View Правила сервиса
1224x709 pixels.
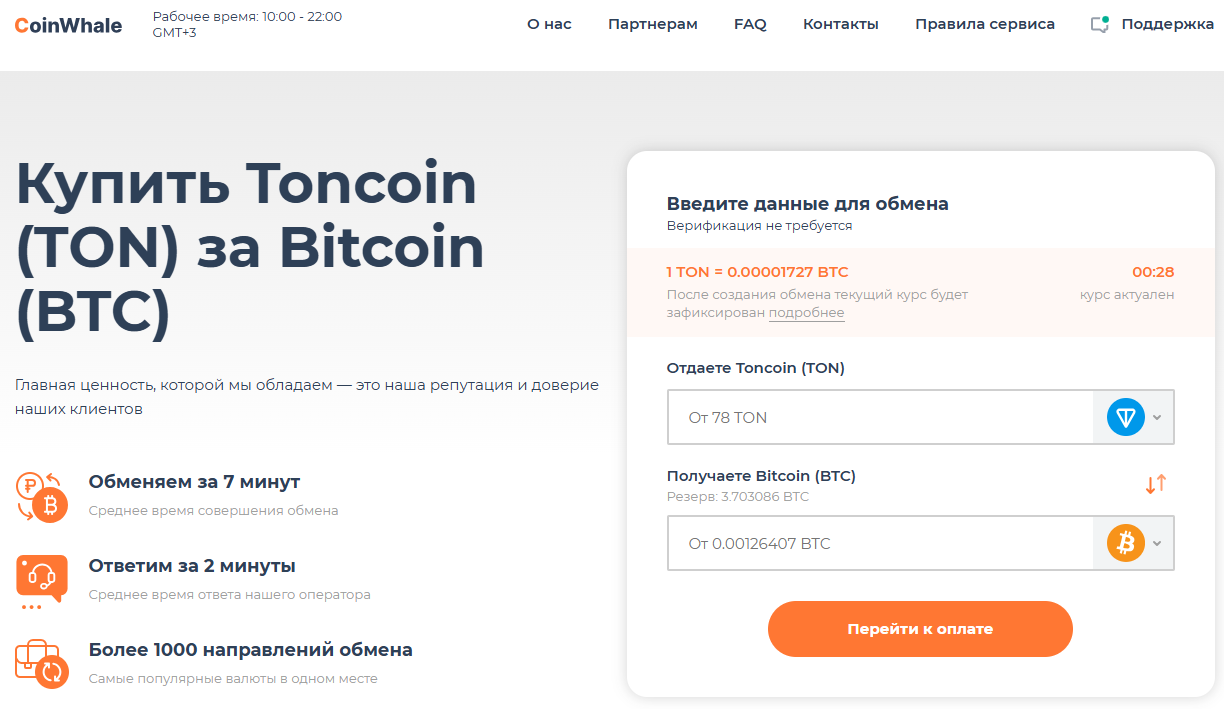(984, 24)
